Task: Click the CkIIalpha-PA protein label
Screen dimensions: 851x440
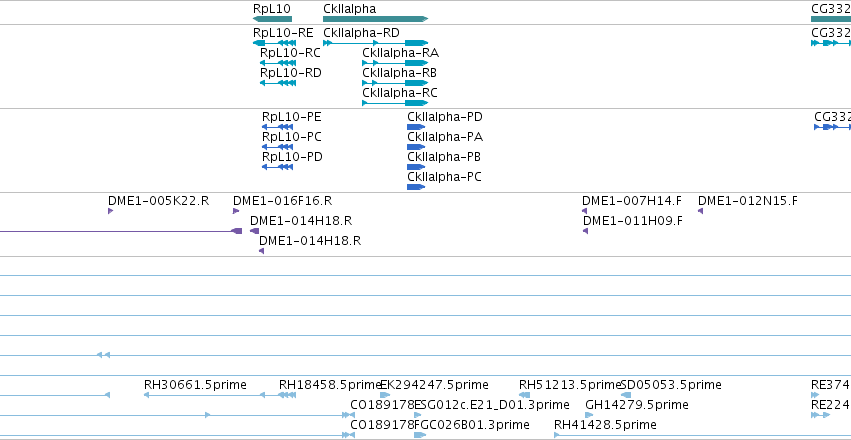Action: coord(444,137)
